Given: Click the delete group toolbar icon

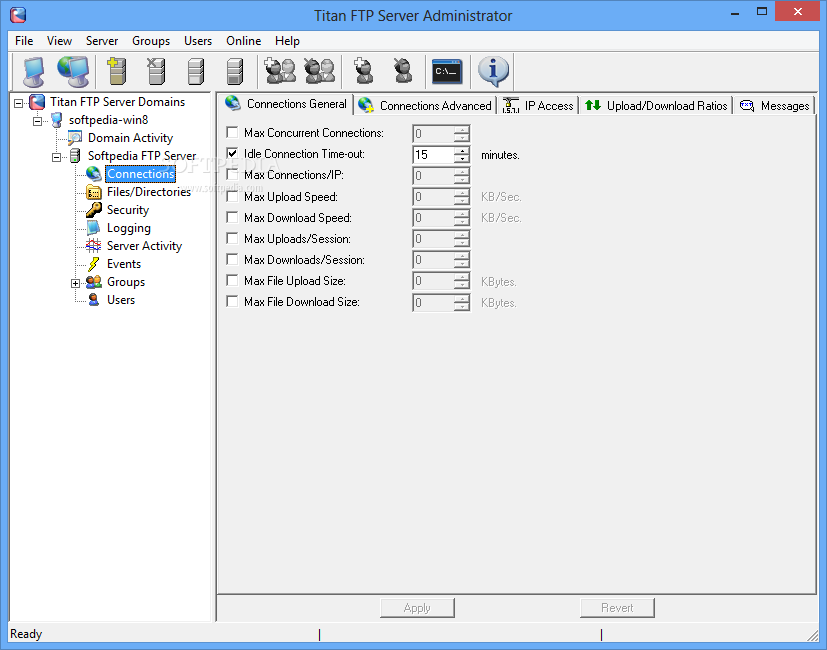Looking at the screenshot, I should [x=319, y=71].
